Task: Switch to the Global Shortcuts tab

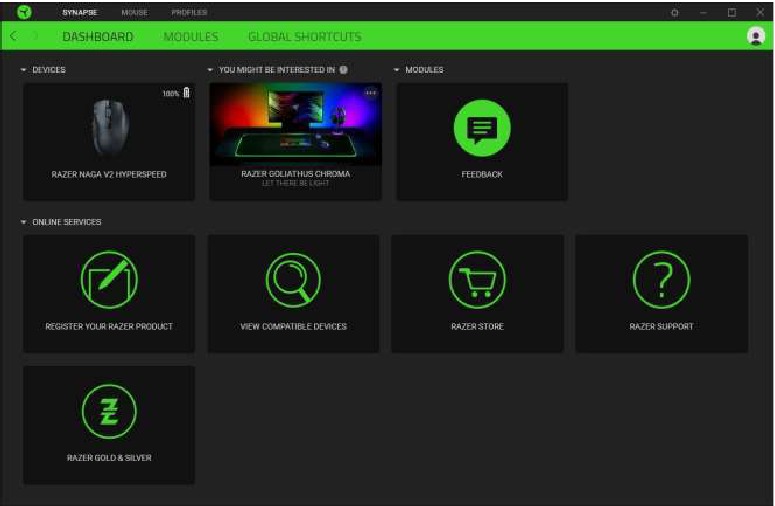Action: click(x=304, y=37)
